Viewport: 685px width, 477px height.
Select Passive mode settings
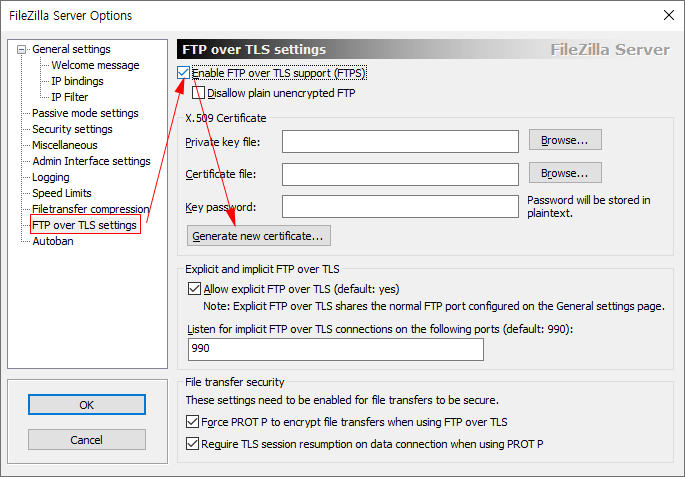click(85, 113)
